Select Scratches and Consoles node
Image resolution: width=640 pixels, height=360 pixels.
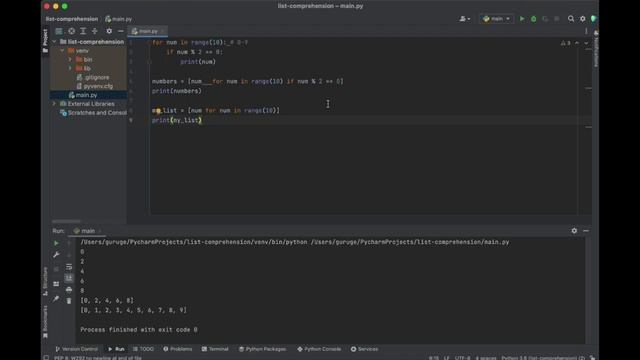[x=93, y=113]
